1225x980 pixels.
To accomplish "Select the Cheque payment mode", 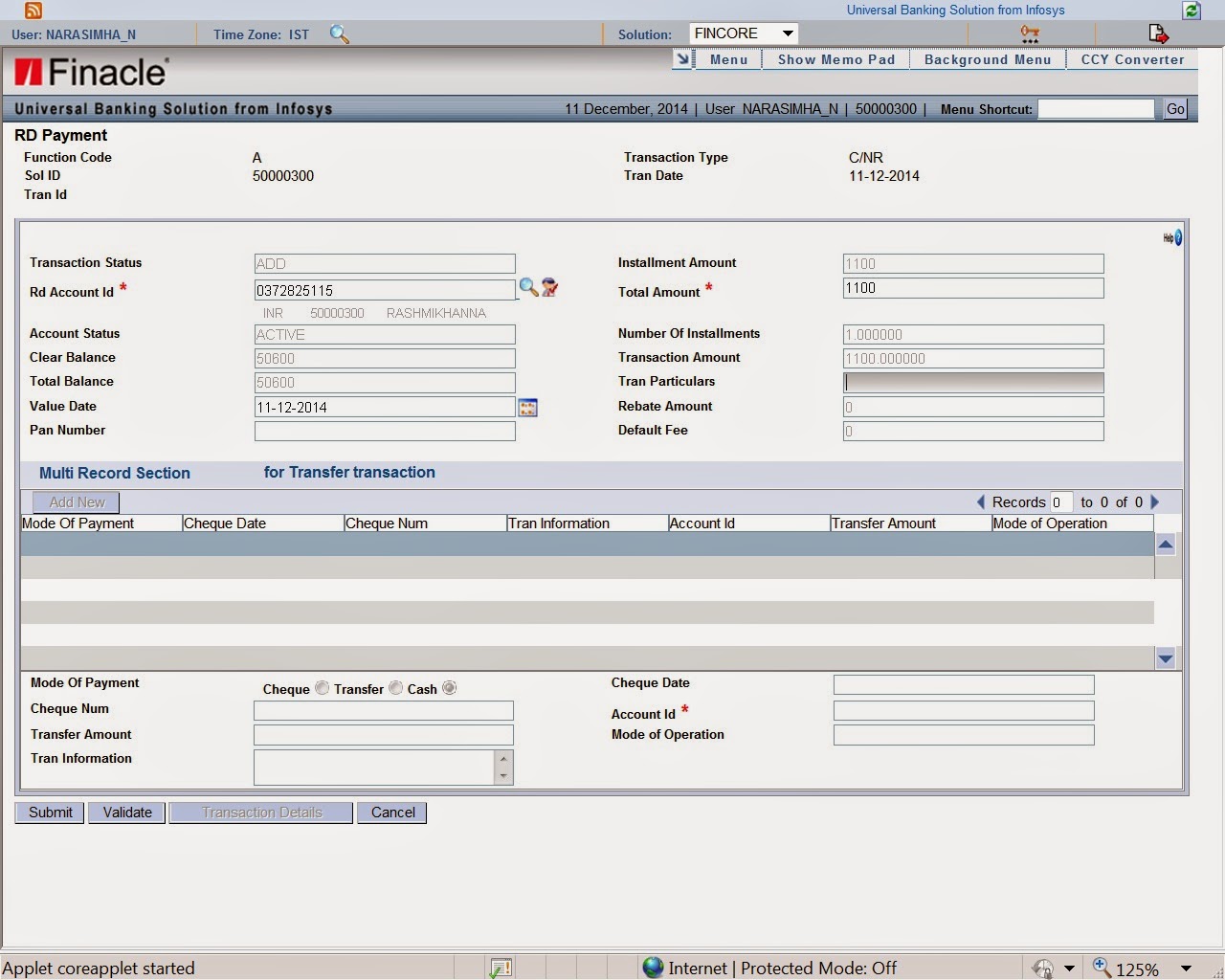I will tap(322, 688).
